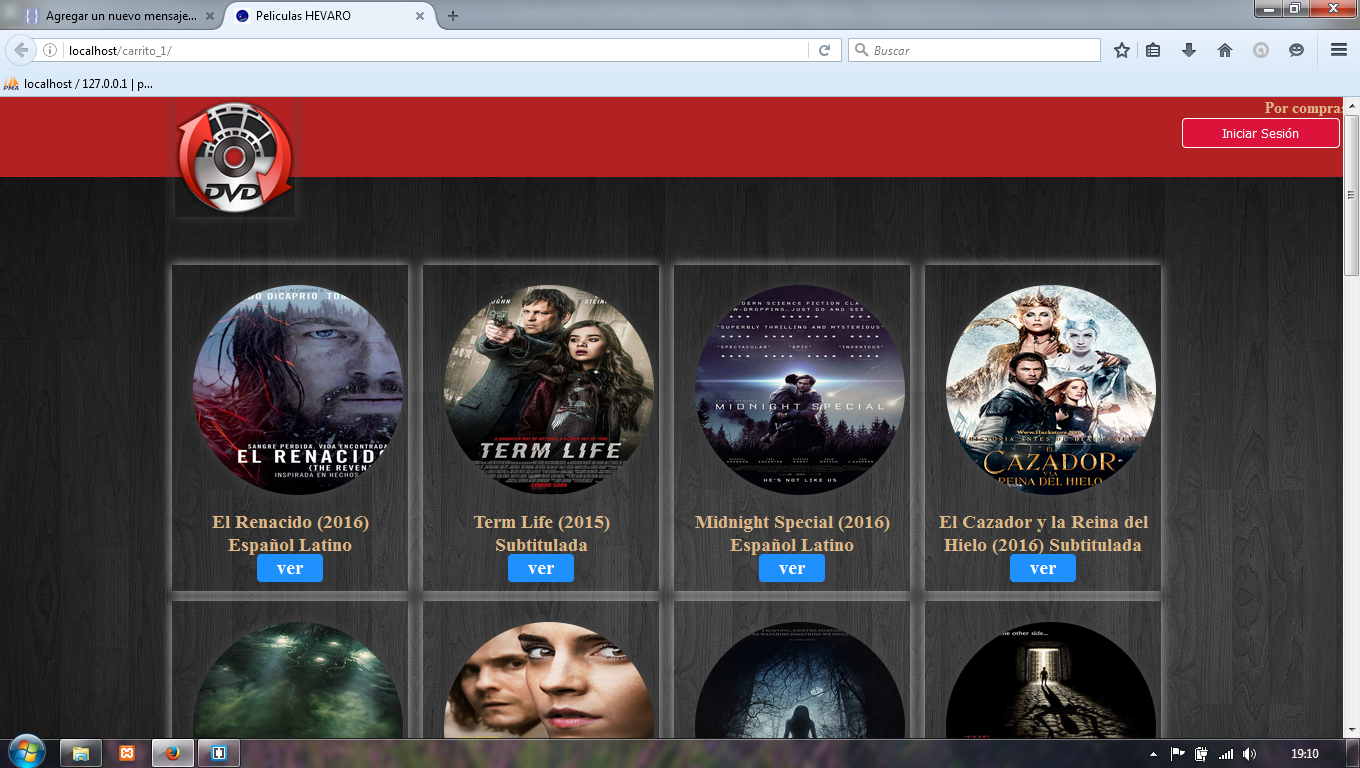Click the Action Center flag icon
1360x768 pixels.
pyautogui.click(x=1178, y=754)
